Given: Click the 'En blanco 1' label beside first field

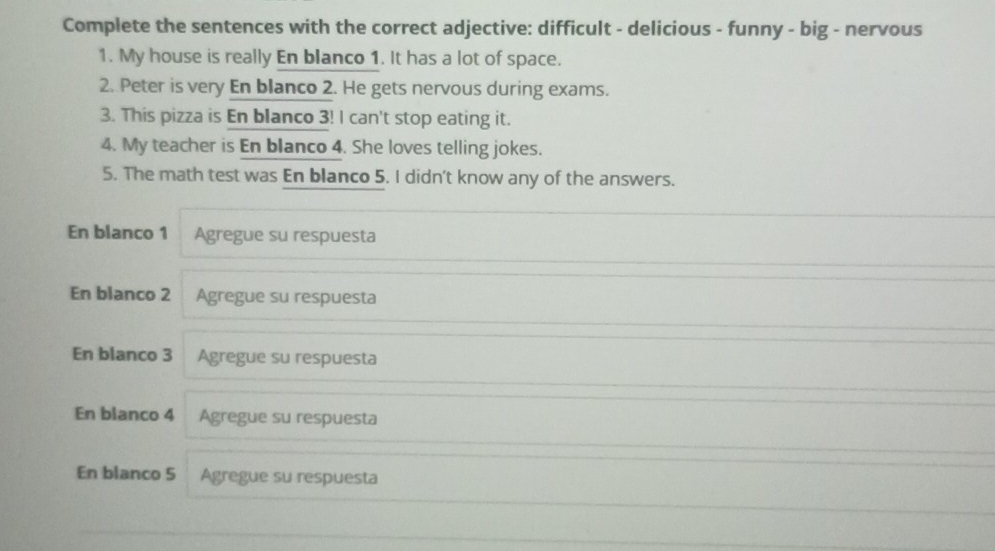Looking at the screenshot, I should [x=118, y=233].
